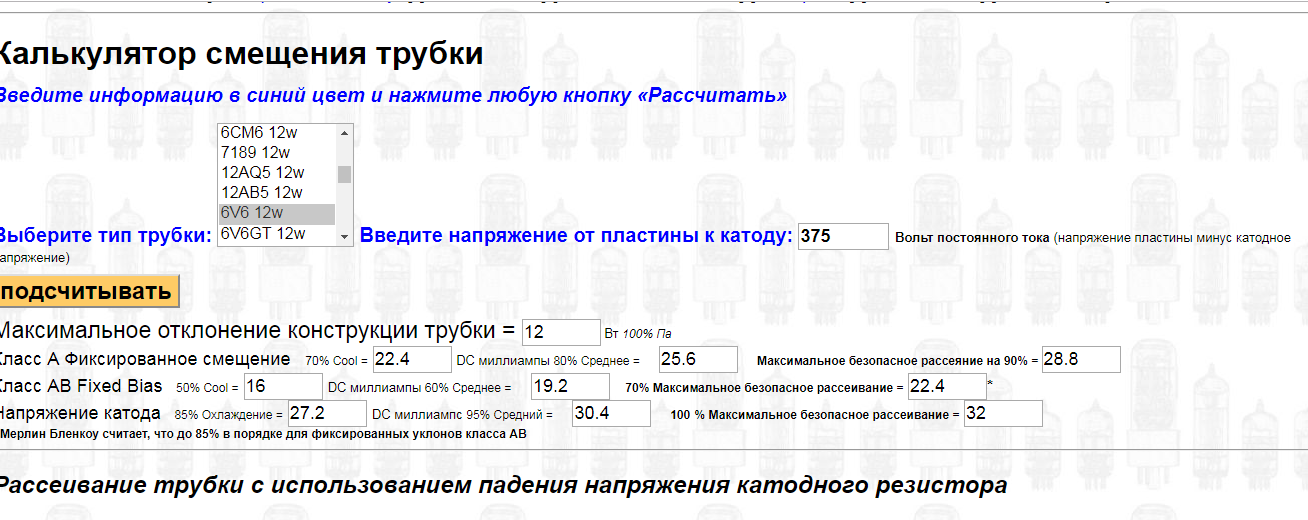Click the 90% max dissipation field 28.8
This screenshot has height=520, width=1308.
(1081, 359)
